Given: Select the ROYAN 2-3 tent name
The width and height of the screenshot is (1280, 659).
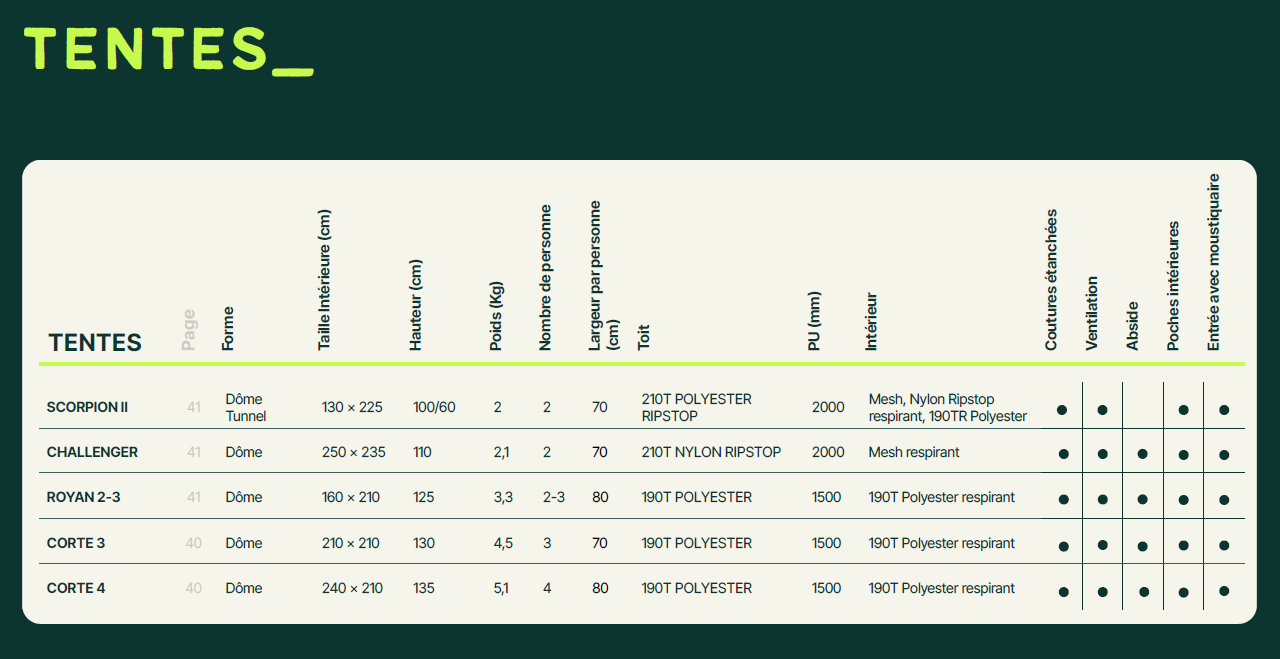Looking at the screenshot, I should (83, 498).
